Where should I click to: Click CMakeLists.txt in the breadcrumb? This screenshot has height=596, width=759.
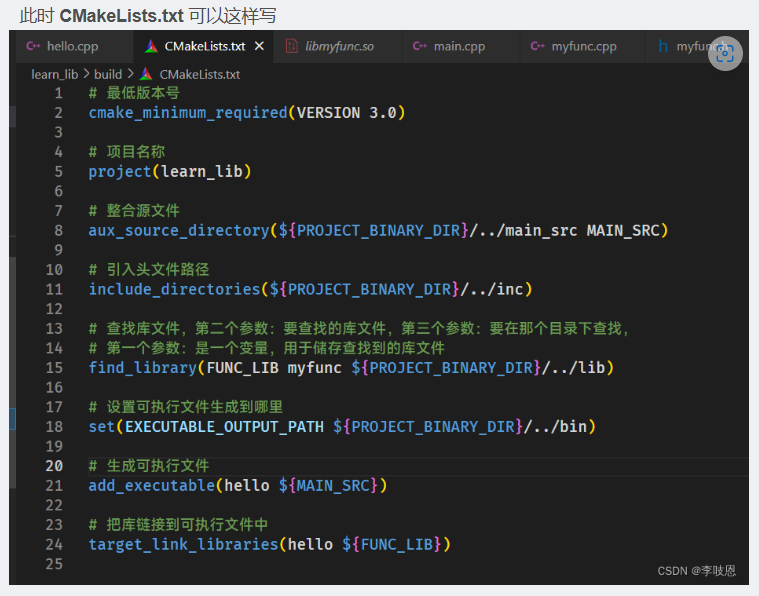(x=199, y=75)
